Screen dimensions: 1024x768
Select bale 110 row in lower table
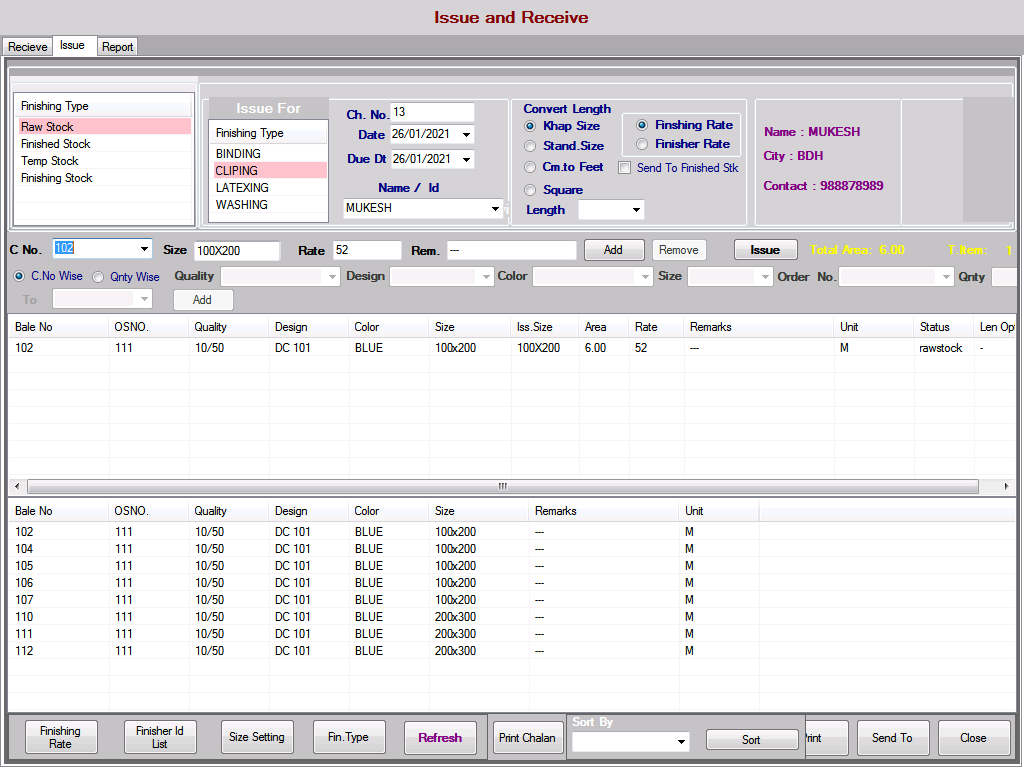click(x=24, y=617)
